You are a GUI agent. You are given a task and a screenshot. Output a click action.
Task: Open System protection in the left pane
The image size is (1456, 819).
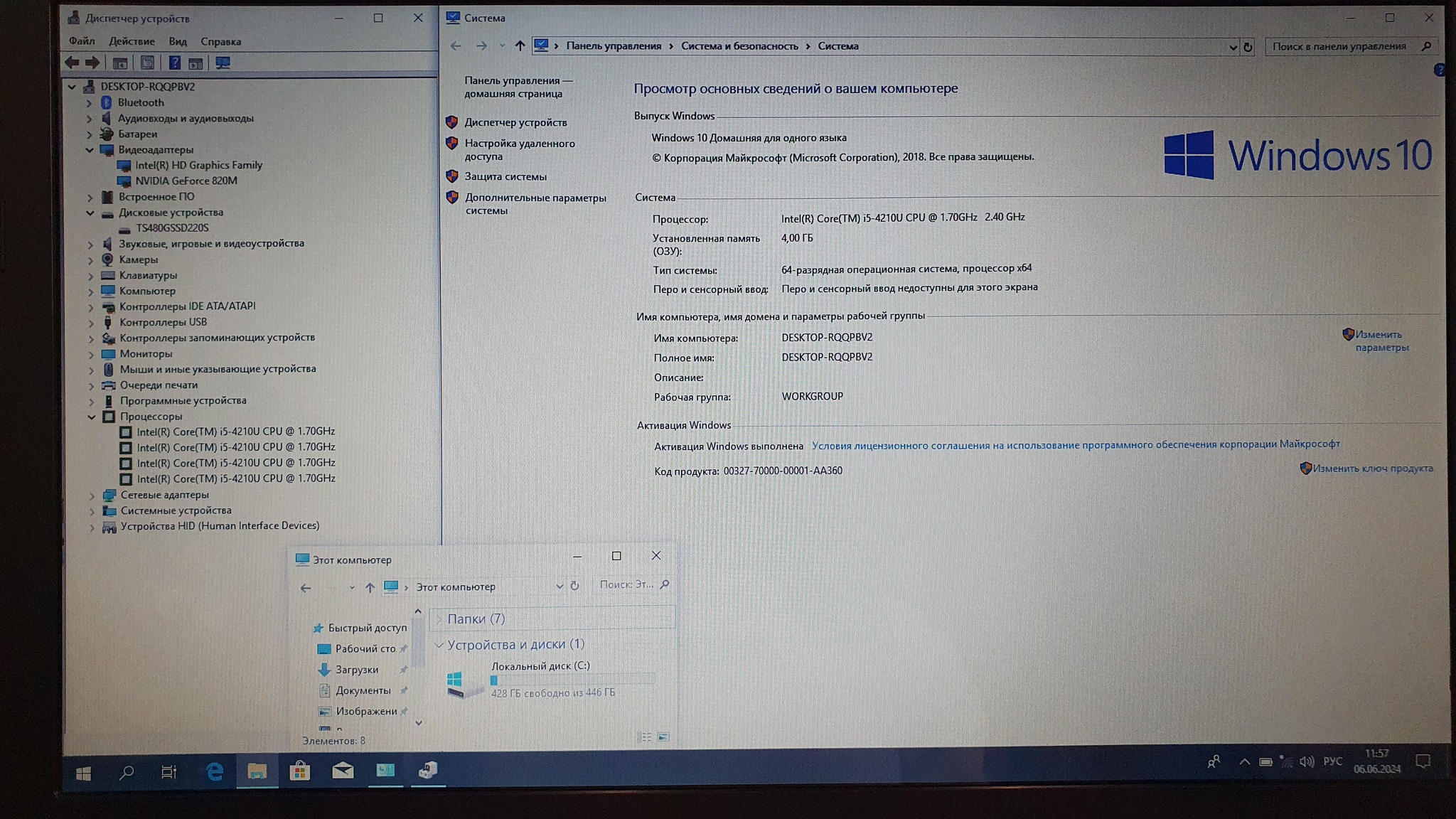(505, 176)
